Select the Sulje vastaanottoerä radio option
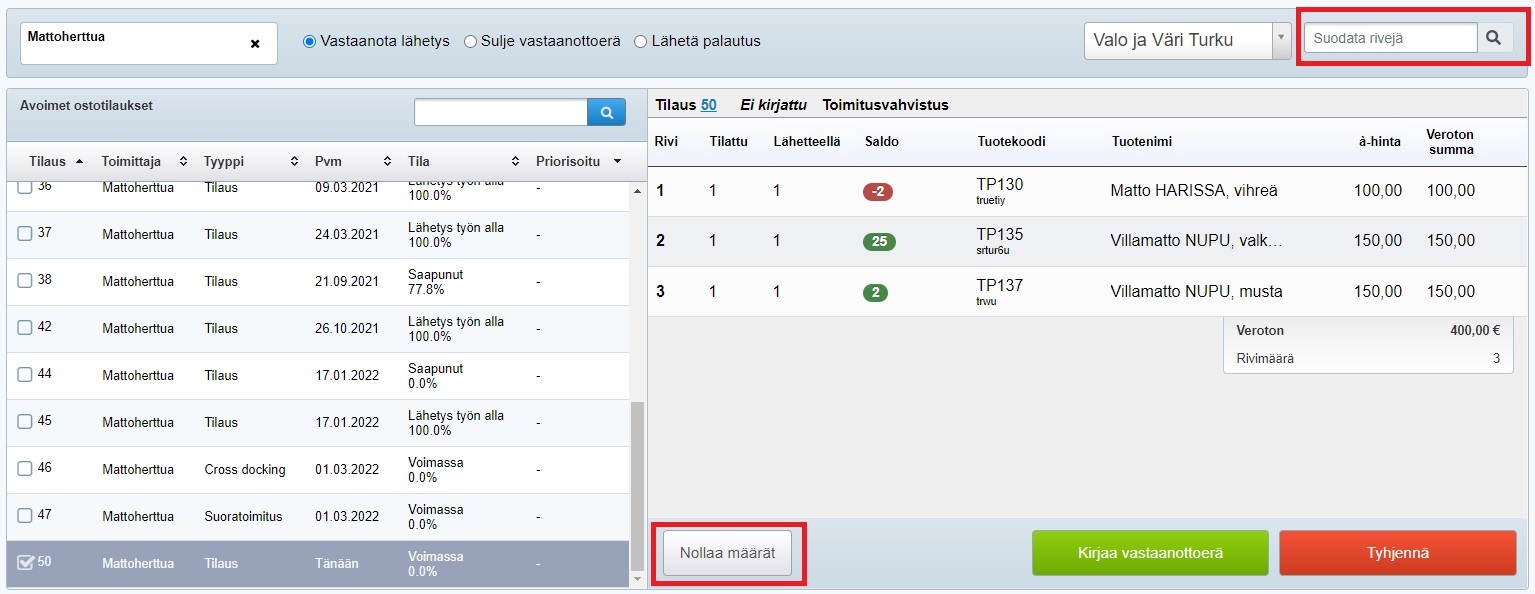The width and height of the screenshot is (1535, 594). [470, 42]
